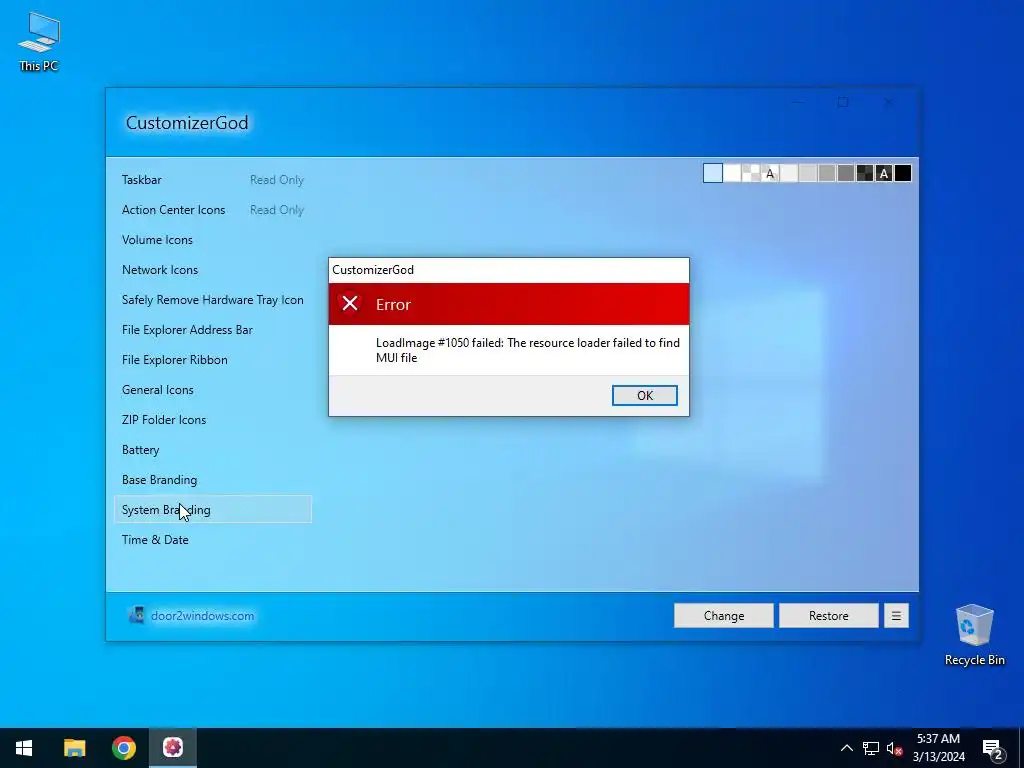This screenshot has width=1024, height=768.
Task: Click the red error X icon
Action: coord(349,304)
